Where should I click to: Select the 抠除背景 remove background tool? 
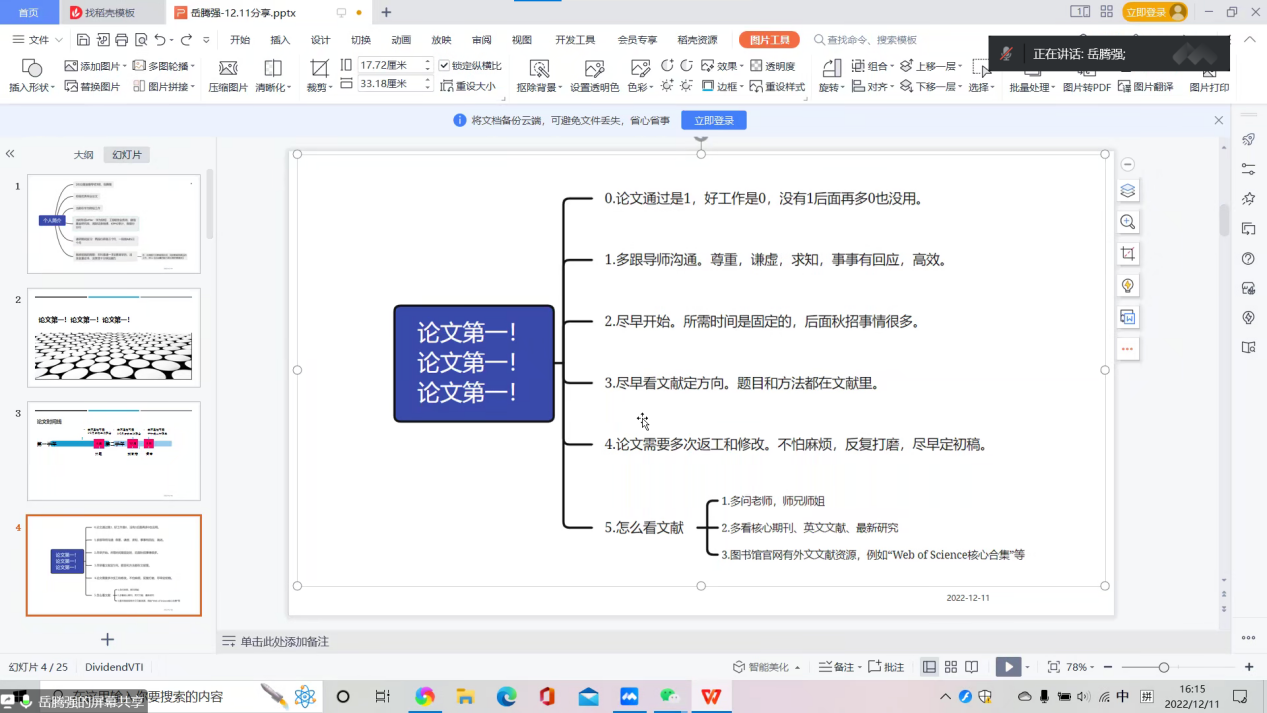coord(539,68)
